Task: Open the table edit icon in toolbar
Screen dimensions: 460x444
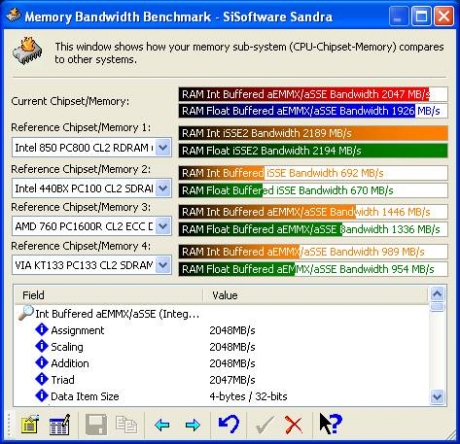Action: [60, 425]
